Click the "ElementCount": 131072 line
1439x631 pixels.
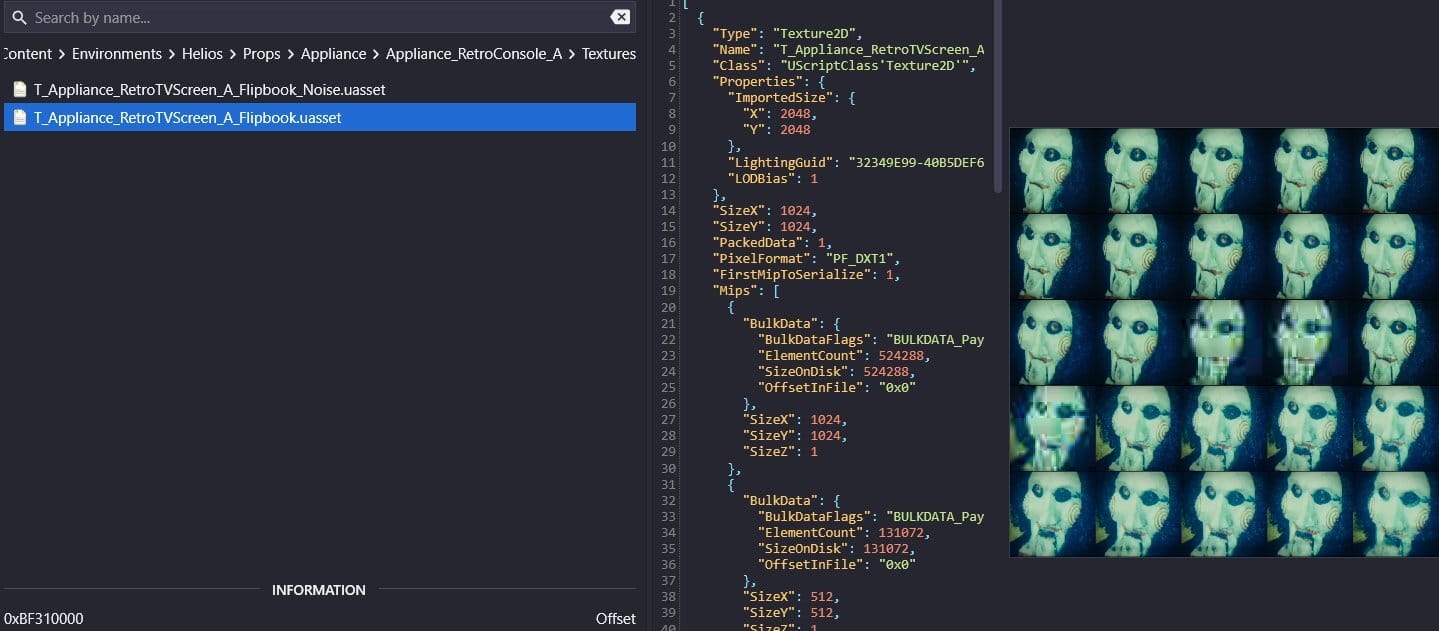(845, 533)
